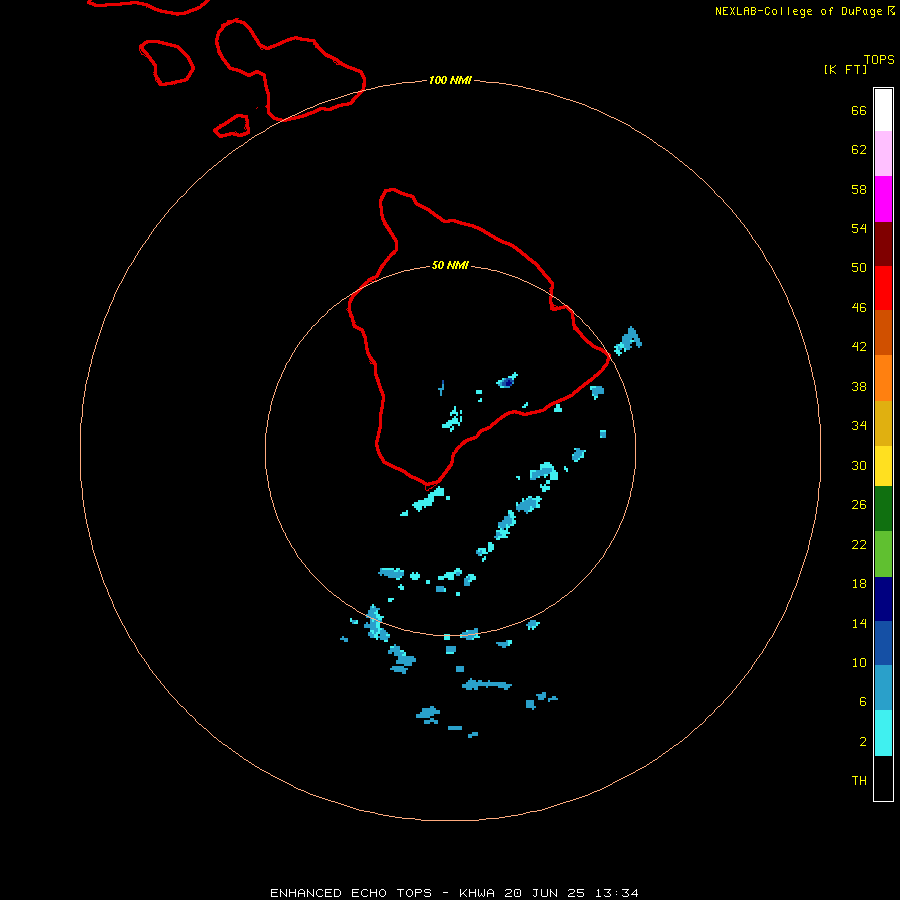Click the white swatch in the tops legend

pos(883,110)
